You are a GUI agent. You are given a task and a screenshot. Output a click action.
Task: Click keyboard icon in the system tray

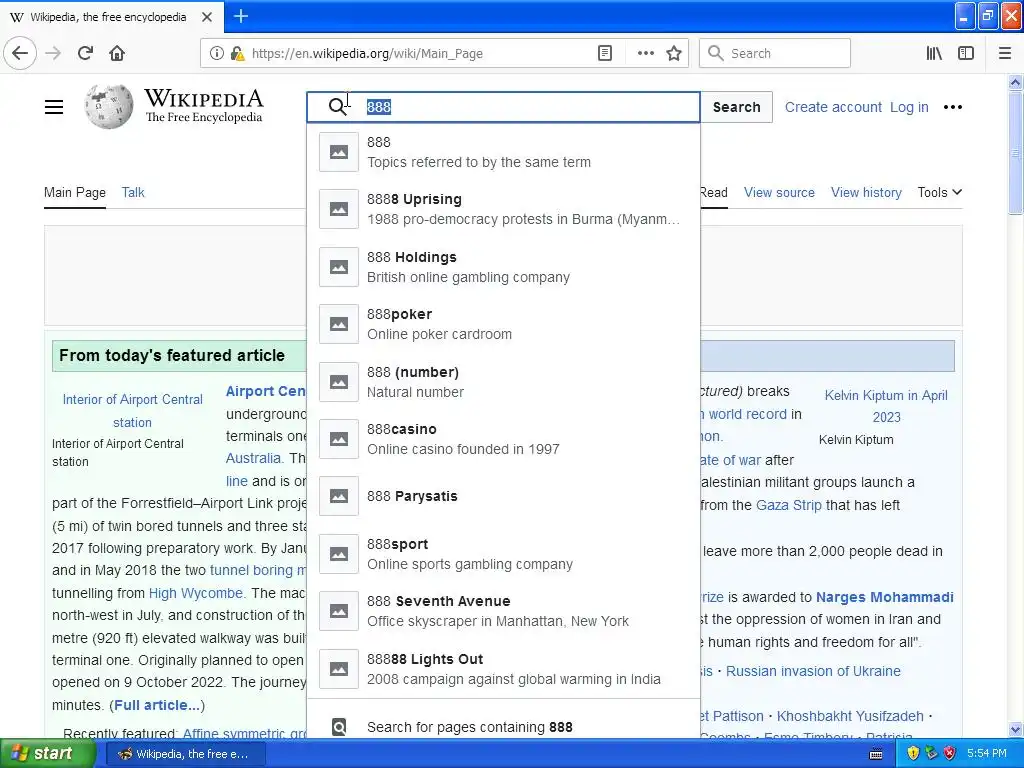[x=876, y=754]
